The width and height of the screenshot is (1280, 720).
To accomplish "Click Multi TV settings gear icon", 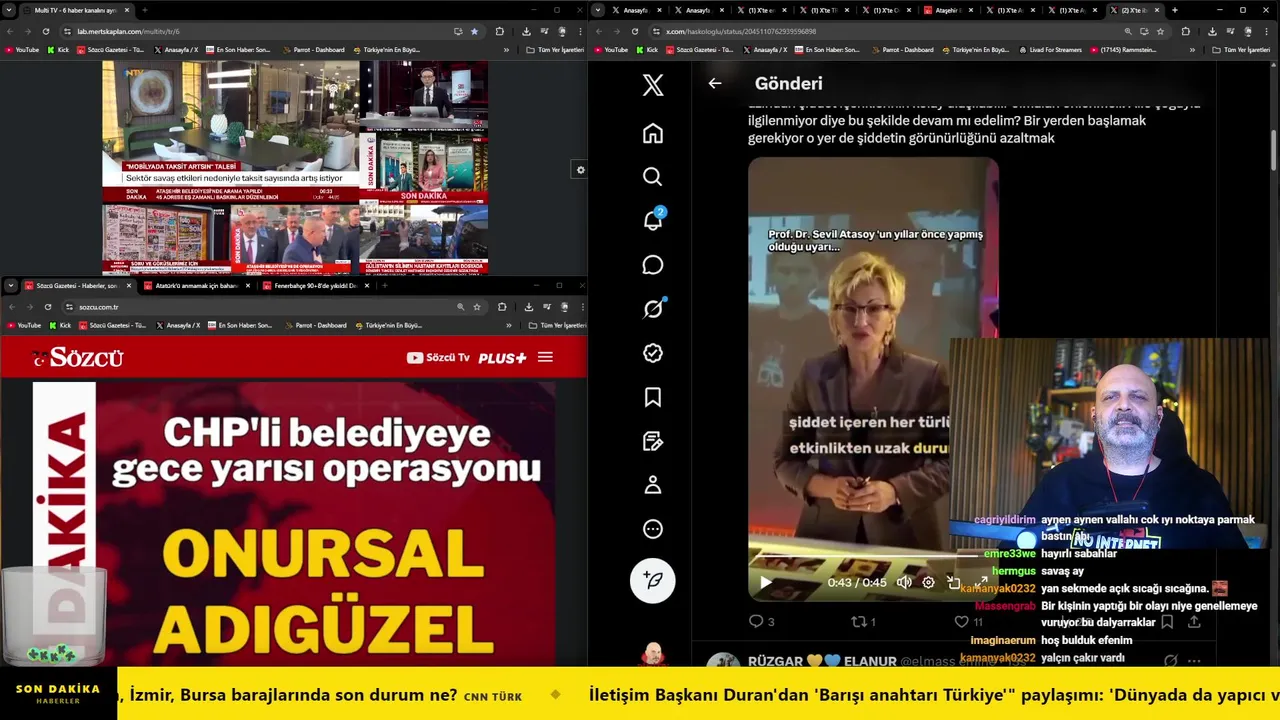I will pos(580,170).
